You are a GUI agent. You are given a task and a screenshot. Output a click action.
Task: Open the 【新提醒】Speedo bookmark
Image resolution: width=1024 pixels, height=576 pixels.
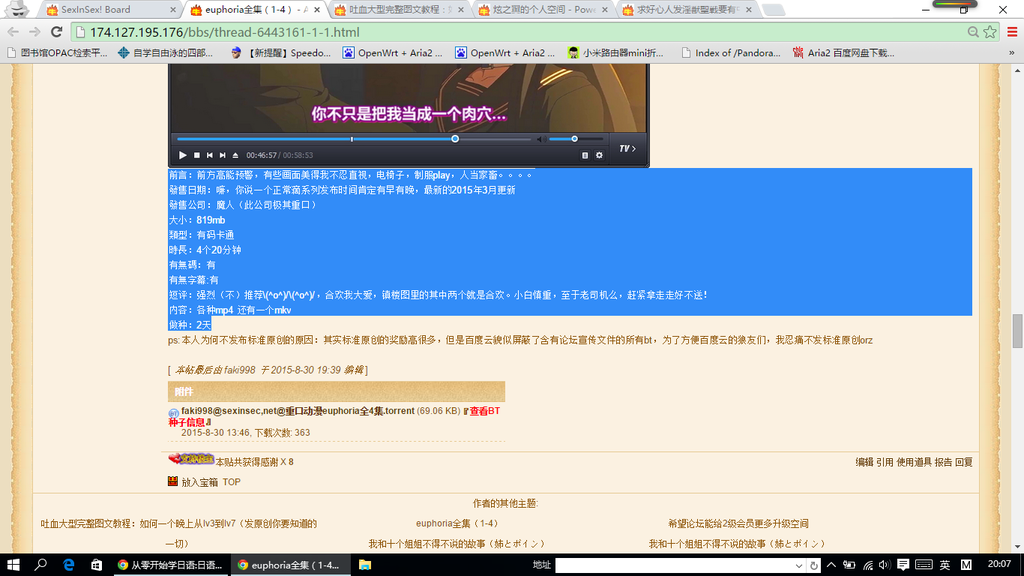click(x=281, y=53)
